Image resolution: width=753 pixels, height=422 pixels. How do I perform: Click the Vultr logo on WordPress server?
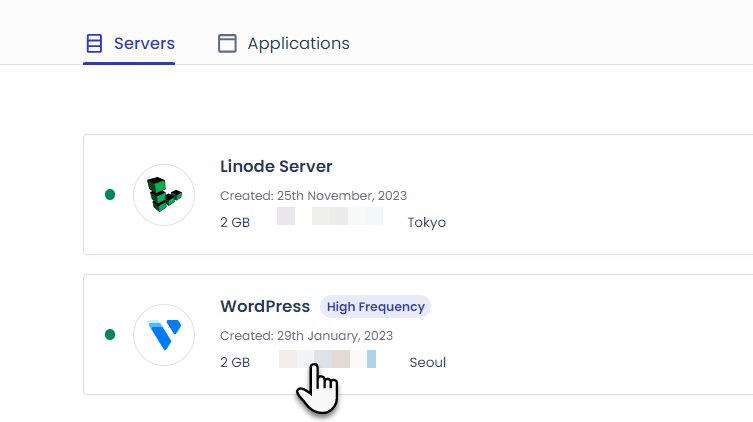(164, 335)
